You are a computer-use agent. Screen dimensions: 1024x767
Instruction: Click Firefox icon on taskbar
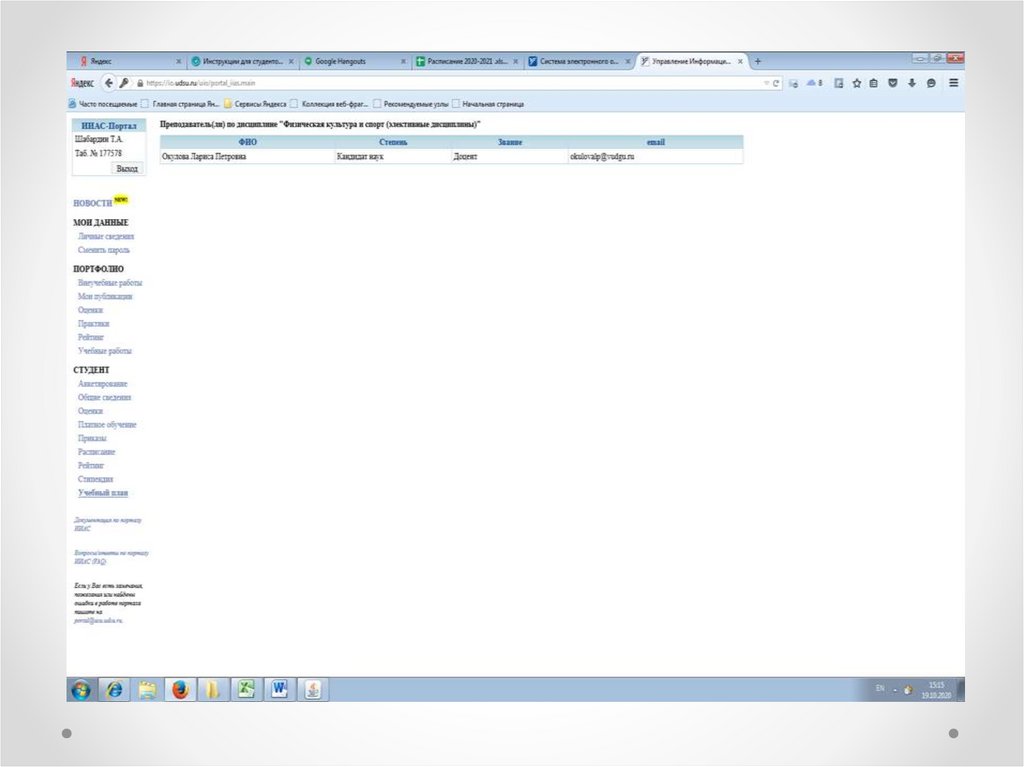(180, 690)
